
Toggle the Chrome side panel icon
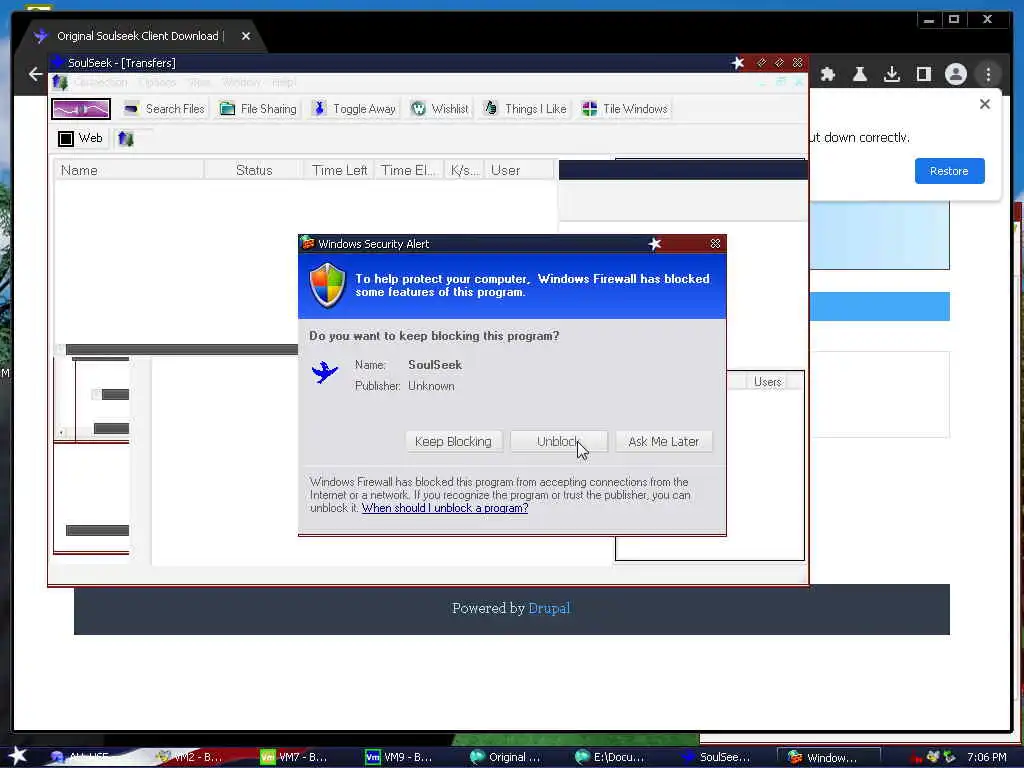pos(923,74)
